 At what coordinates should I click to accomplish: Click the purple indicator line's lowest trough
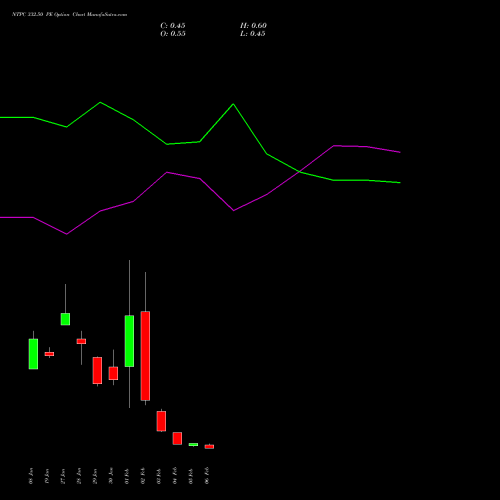pos(67,234)
